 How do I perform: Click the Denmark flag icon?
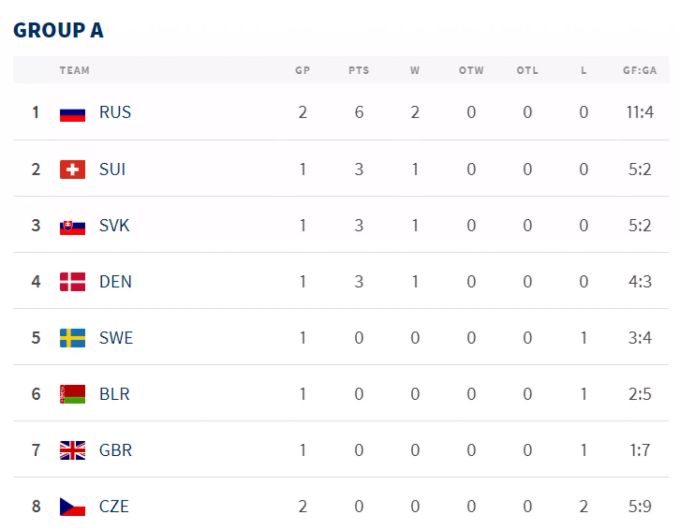[72, 282]
